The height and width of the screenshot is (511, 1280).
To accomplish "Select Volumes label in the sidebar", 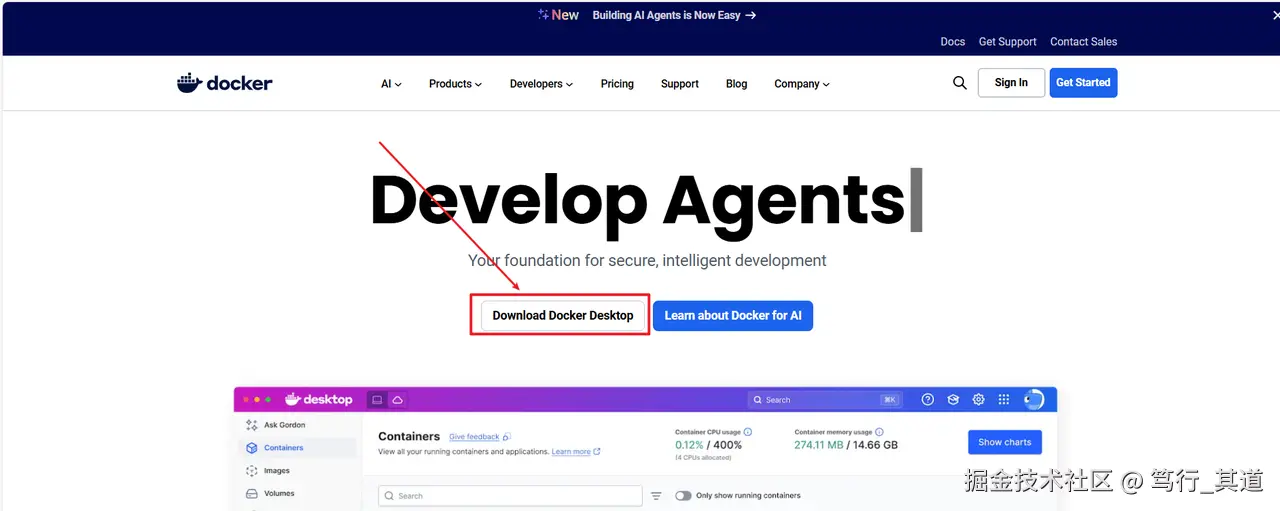I will tap(279, 493).
